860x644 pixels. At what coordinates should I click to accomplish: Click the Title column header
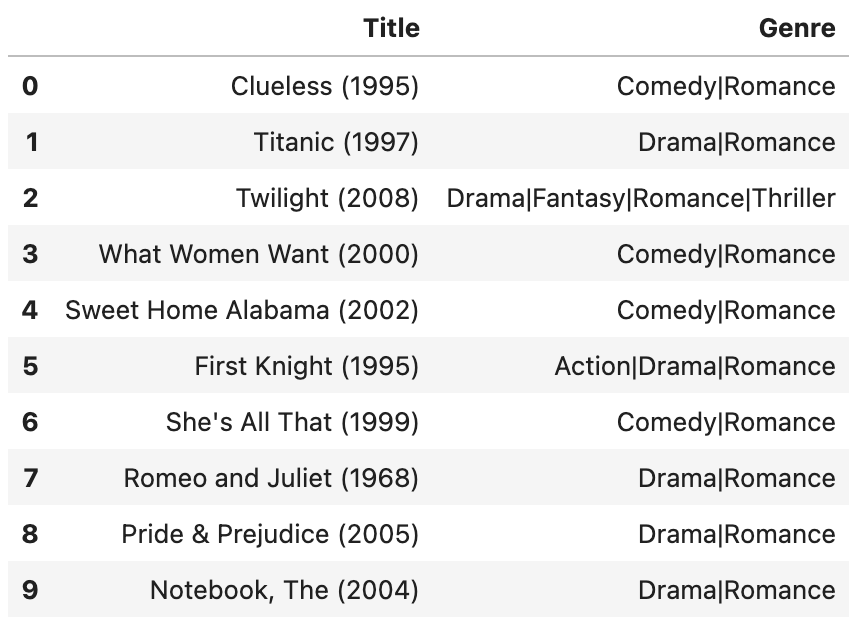tap(392, 28)
